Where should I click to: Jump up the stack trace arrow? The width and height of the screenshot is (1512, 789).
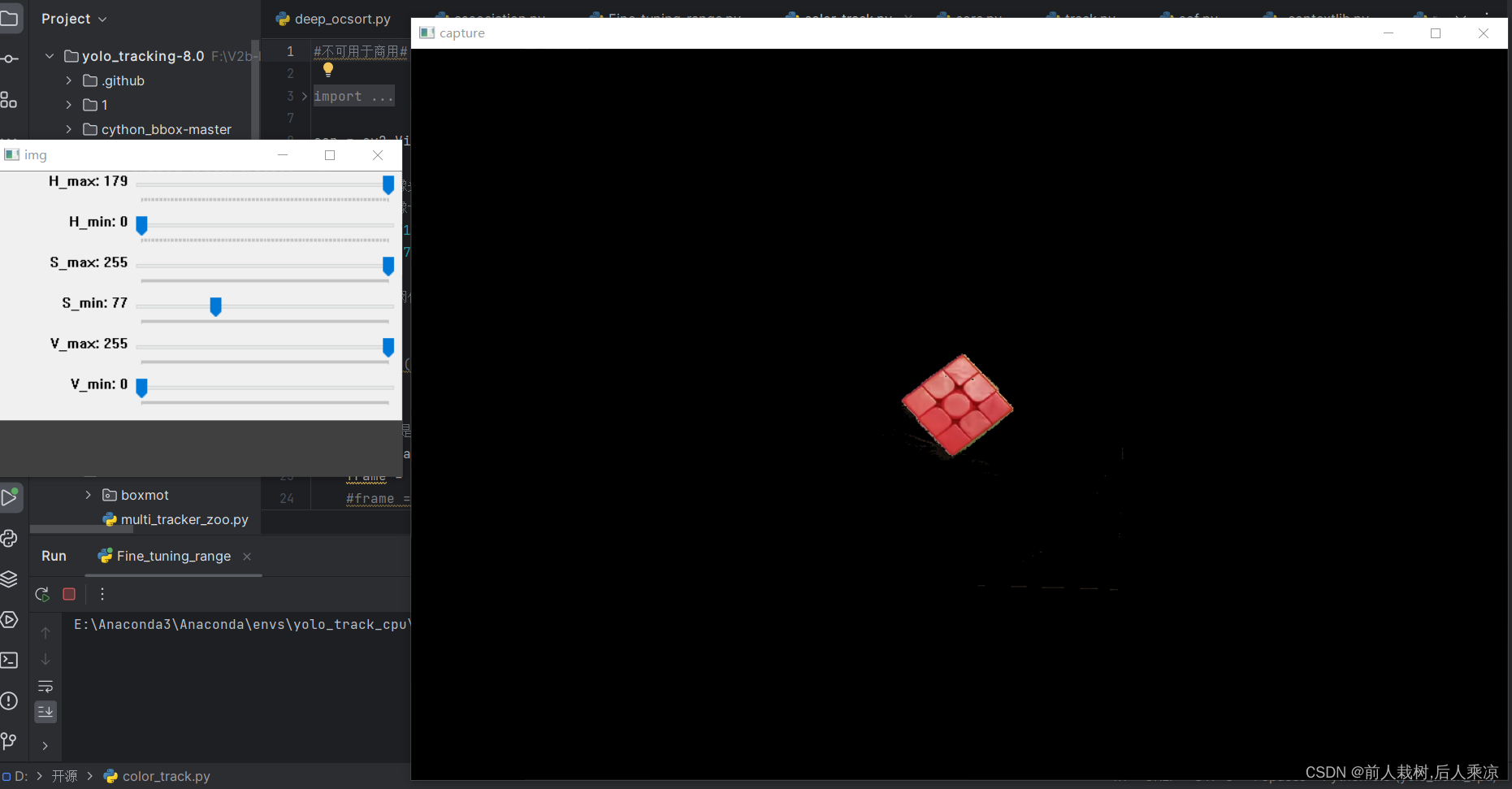45,633
